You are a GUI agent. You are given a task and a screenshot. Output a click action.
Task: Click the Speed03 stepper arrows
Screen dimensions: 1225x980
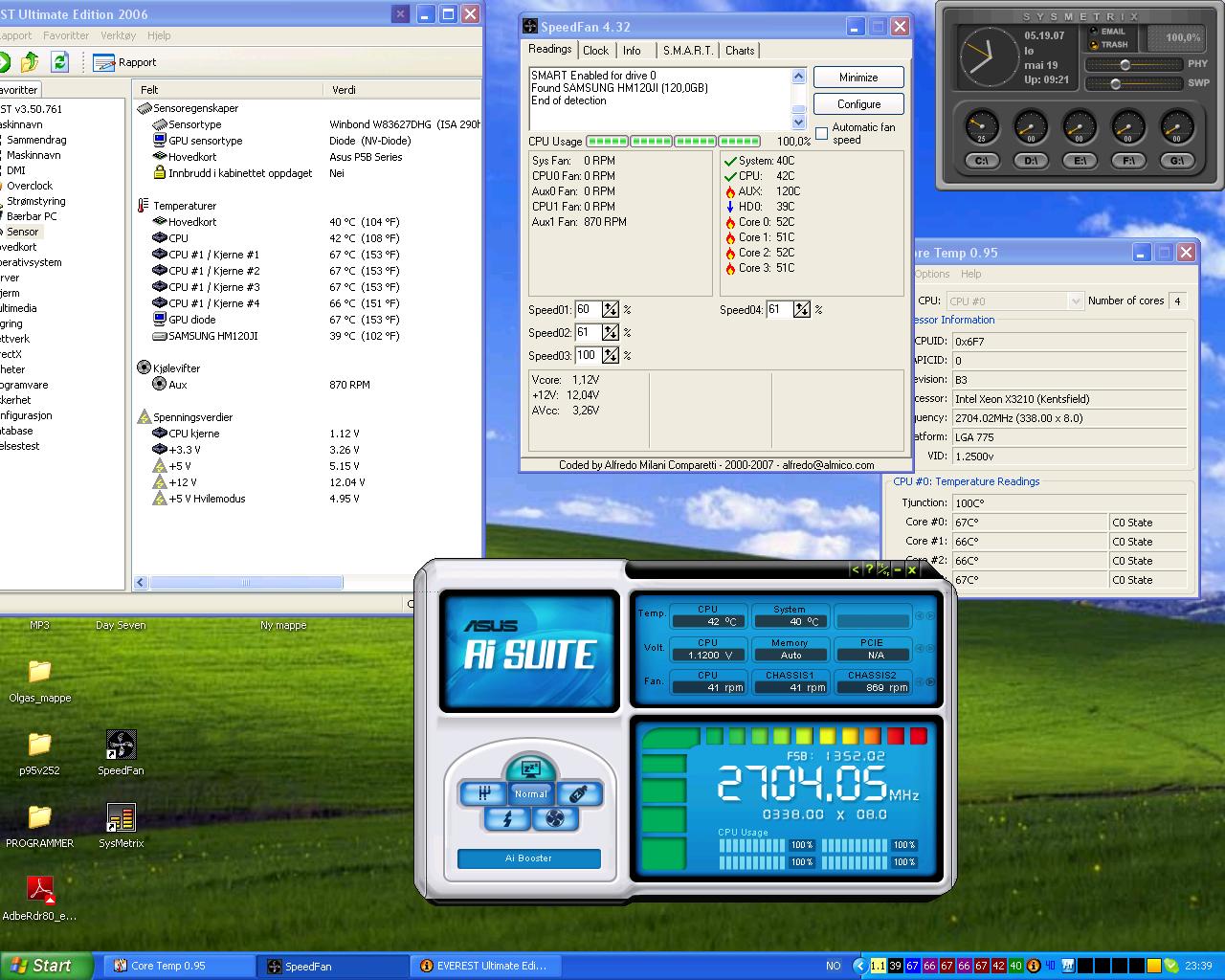click(611, 355)
